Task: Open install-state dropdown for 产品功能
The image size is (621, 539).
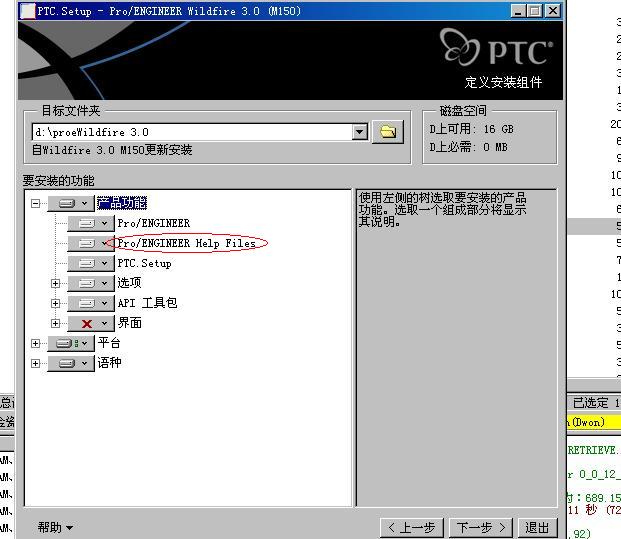Action: (71, 203)
